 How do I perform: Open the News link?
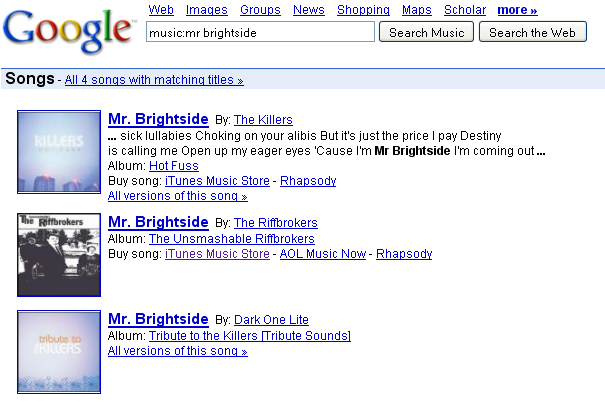309,10
